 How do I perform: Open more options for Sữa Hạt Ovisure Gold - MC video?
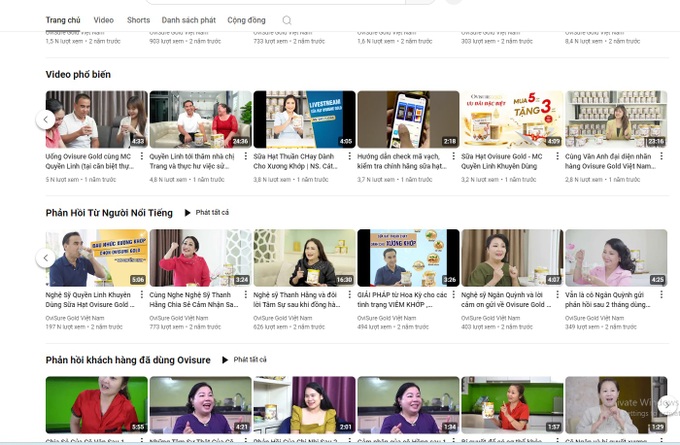tap(557, 156)
